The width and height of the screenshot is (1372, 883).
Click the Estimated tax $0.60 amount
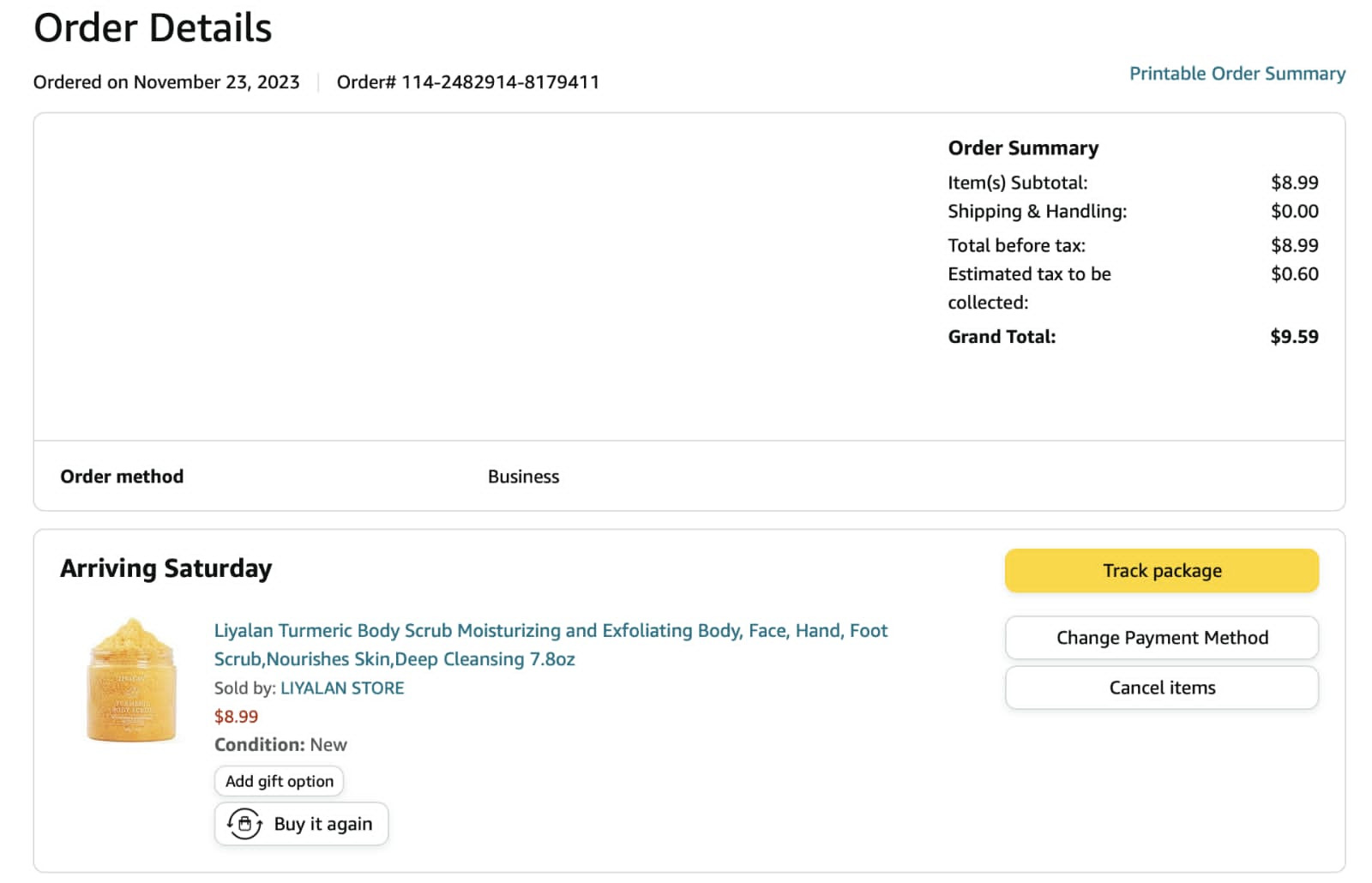[x=1295, y=274]
